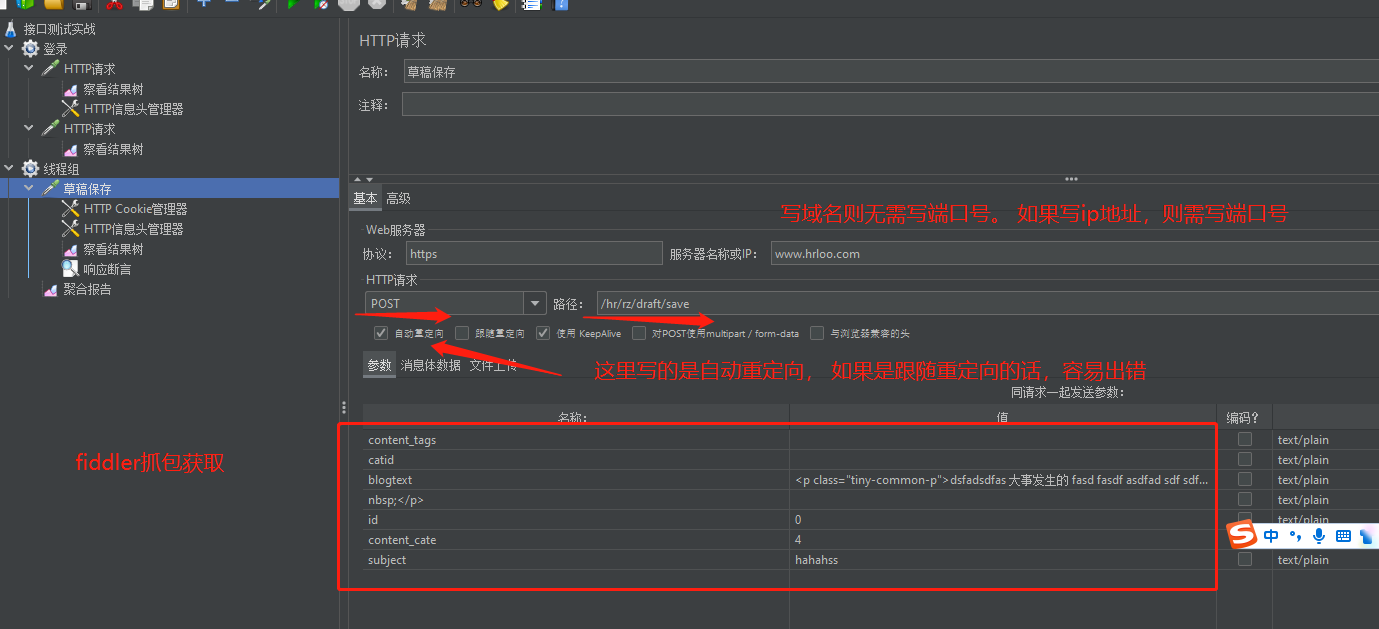Click the catid name cell
The width and height of the screenshot is (1379, 629).
tap(576, 459)
